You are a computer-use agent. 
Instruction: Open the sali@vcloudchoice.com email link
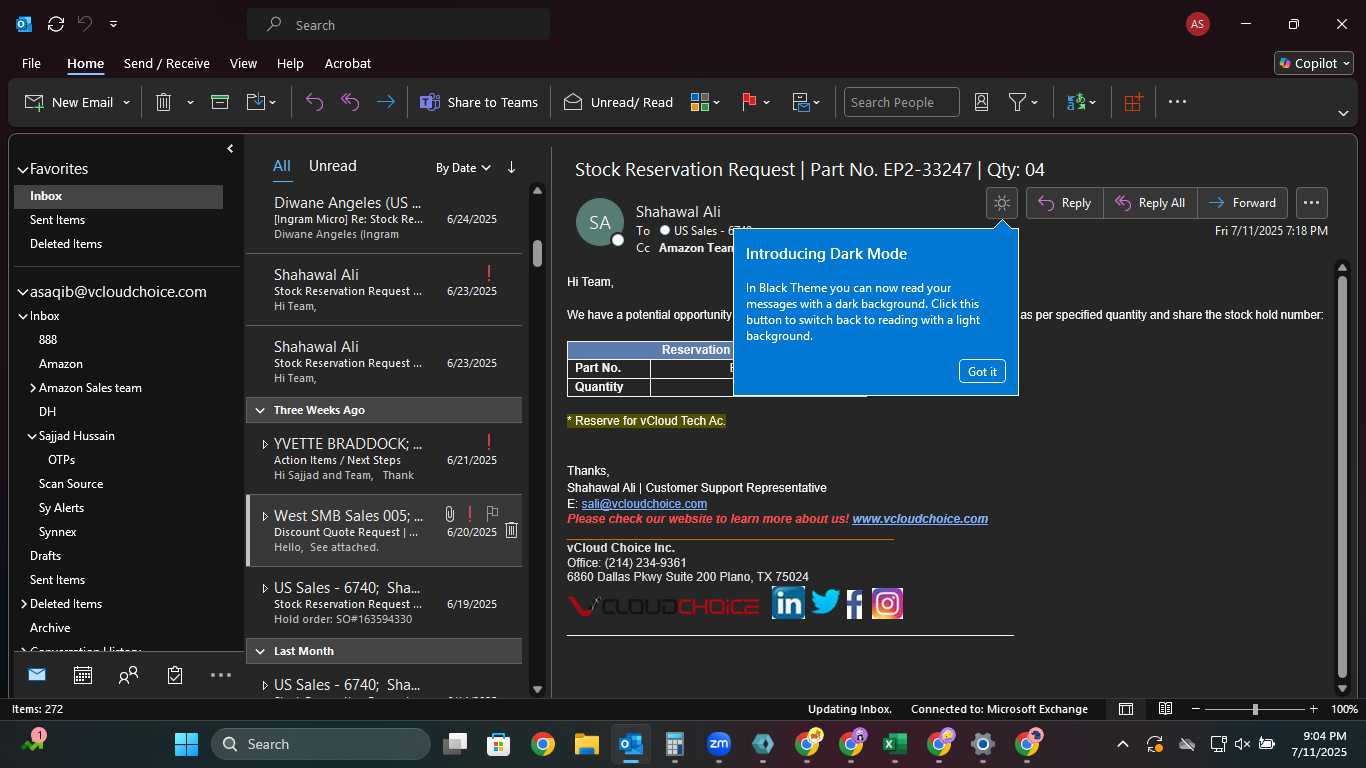(644, 504)
